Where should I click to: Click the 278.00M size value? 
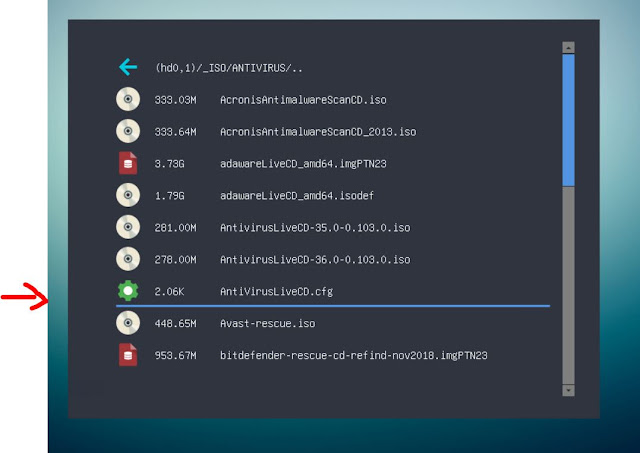(176, 260)
